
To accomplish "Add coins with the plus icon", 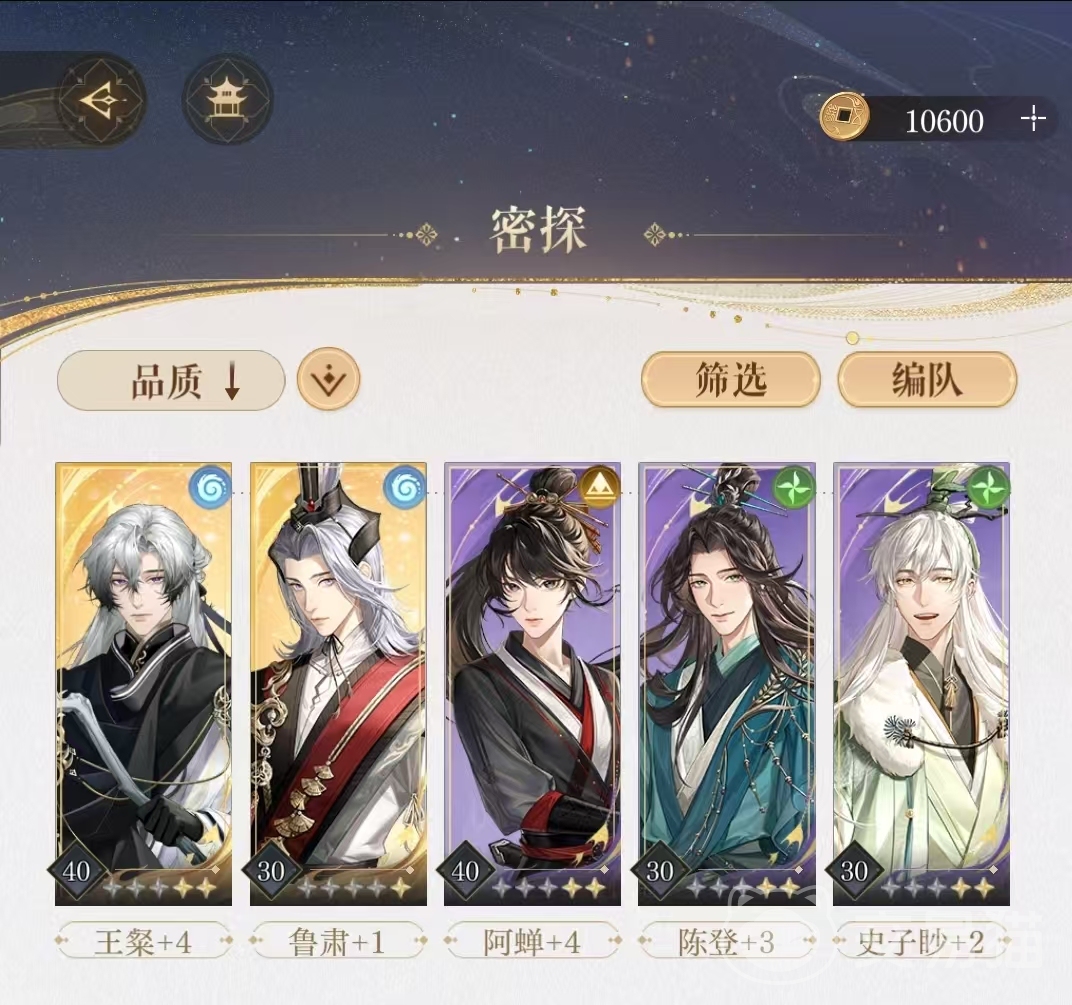I will coord(1033,118).
